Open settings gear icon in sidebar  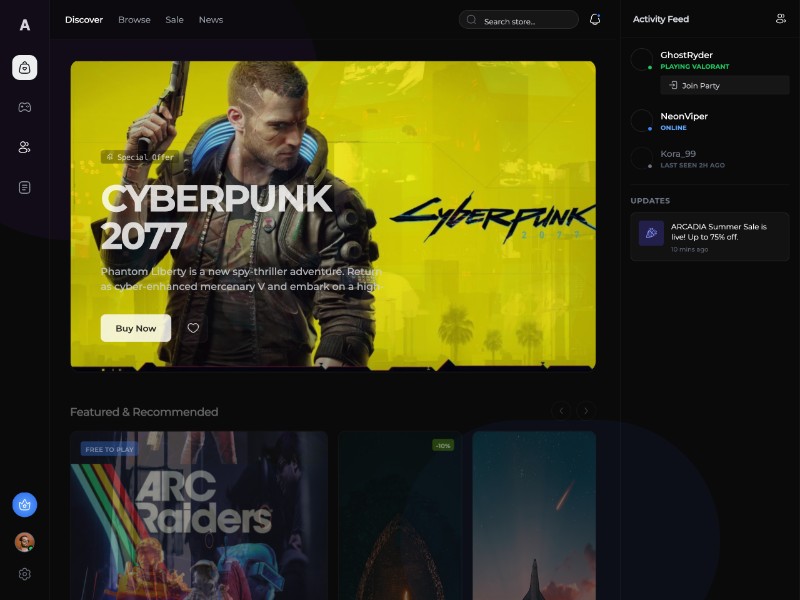click(x=25, y=574)
